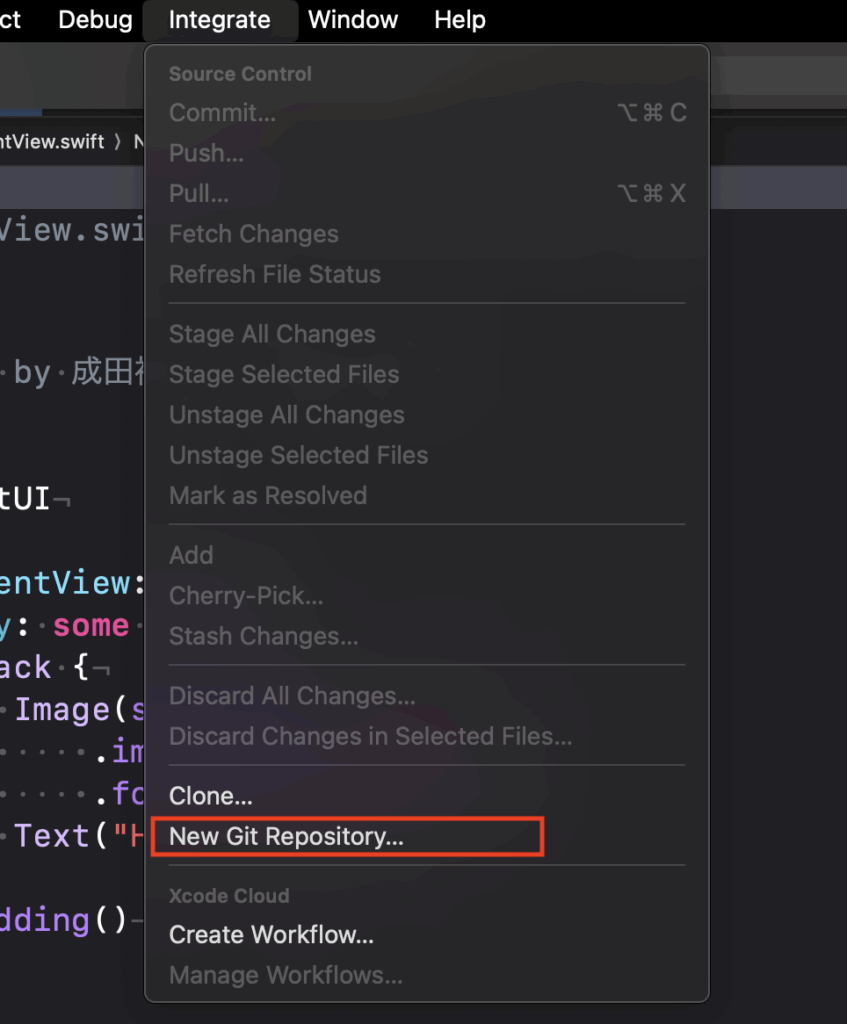Select Pull... menu item
The image size is (847, 1024).
pyautogui.click(x=427, y=193)
